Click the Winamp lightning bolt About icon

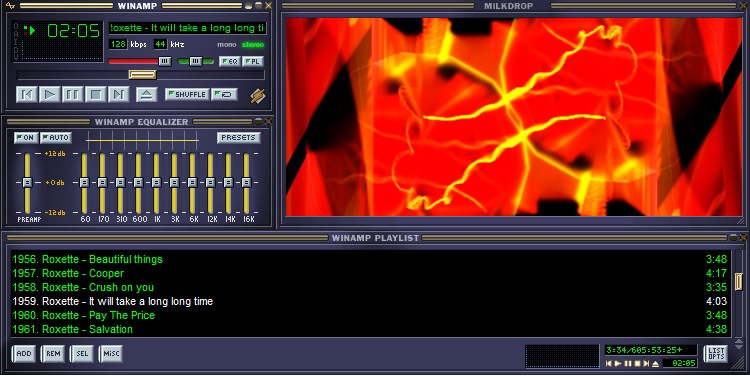[258, 96]
